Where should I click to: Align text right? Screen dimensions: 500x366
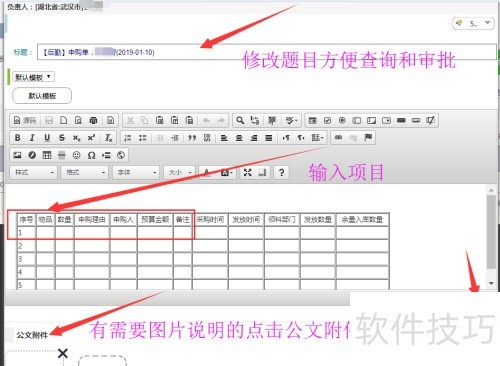pyautogui.click(x=254, y=138)
